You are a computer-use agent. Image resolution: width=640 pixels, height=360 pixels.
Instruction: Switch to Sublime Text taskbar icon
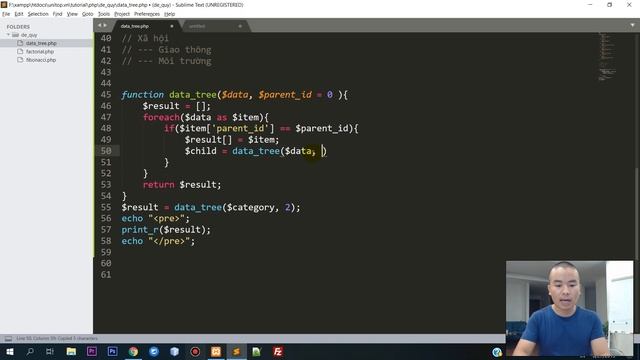point(236,351)
